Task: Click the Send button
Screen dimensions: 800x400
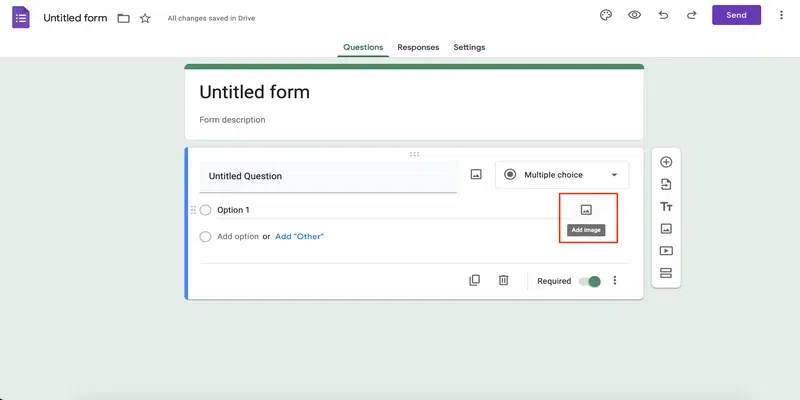Action: pos(736,15)
